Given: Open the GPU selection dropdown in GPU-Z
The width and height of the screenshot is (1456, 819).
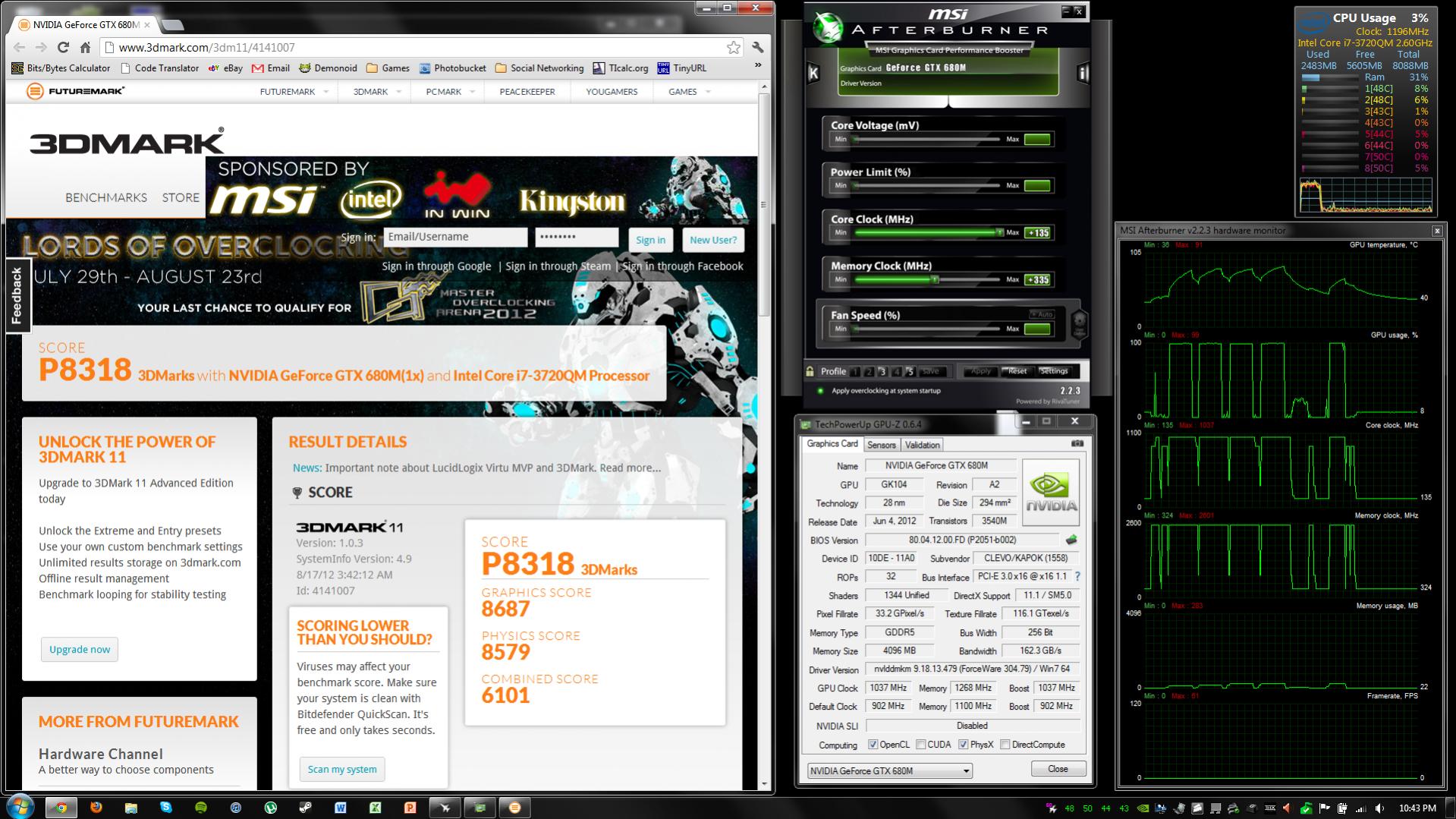Looking at the screenshot, I should click(889, 771).
